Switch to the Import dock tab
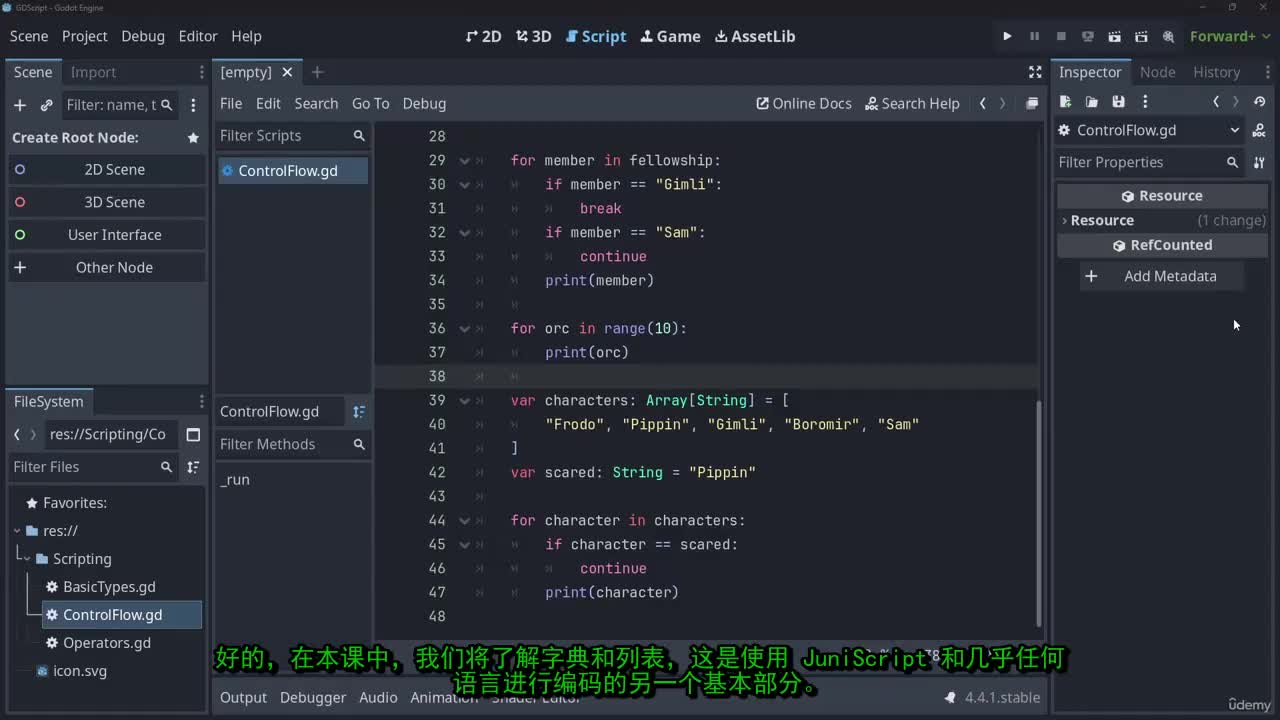Screen dimensions: 1280x720 click(x=93, y=72)
